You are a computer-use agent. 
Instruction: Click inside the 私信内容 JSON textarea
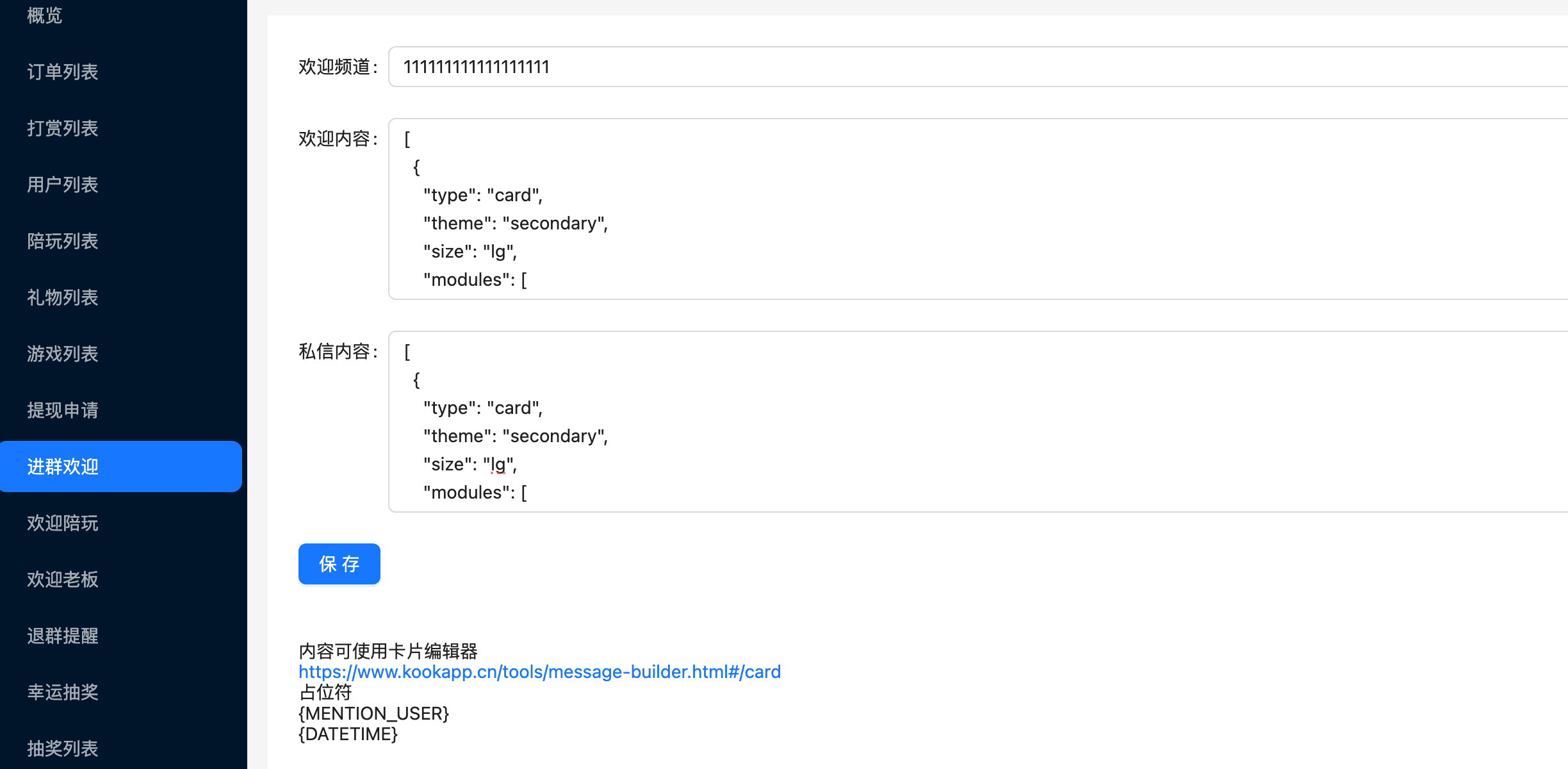[x=961, y=422]
